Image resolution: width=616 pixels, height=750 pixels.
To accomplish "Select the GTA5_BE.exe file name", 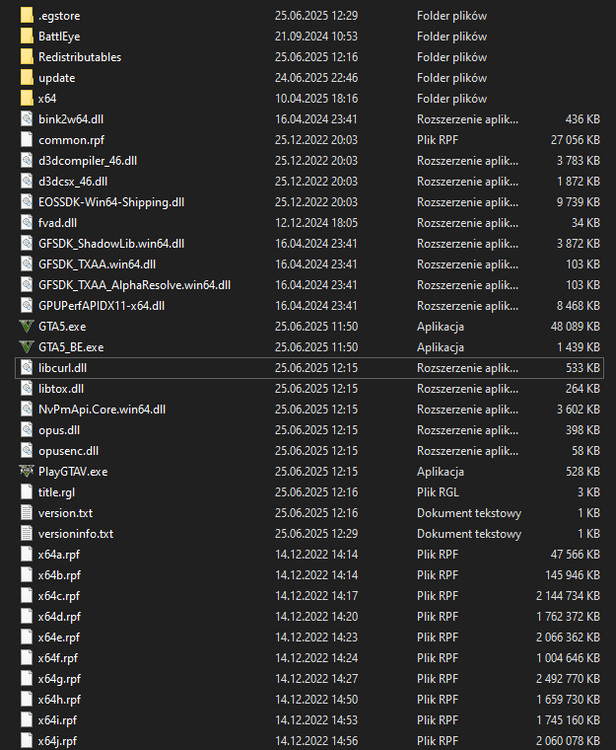I will tap(71, 347).
